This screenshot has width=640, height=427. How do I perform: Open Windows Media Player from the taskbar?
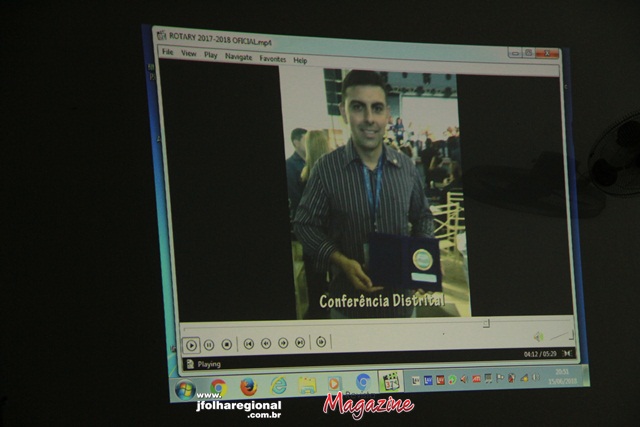point(334,383)
